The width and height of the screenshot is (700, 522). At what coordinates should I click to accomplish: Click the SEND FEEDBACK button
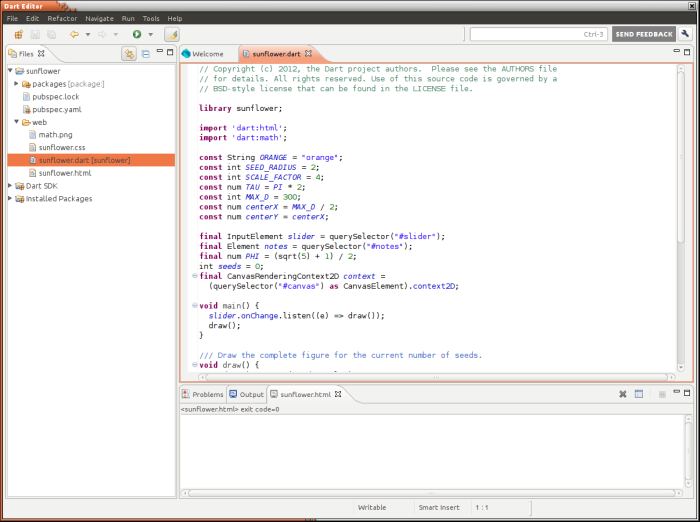tap(643, 34)
